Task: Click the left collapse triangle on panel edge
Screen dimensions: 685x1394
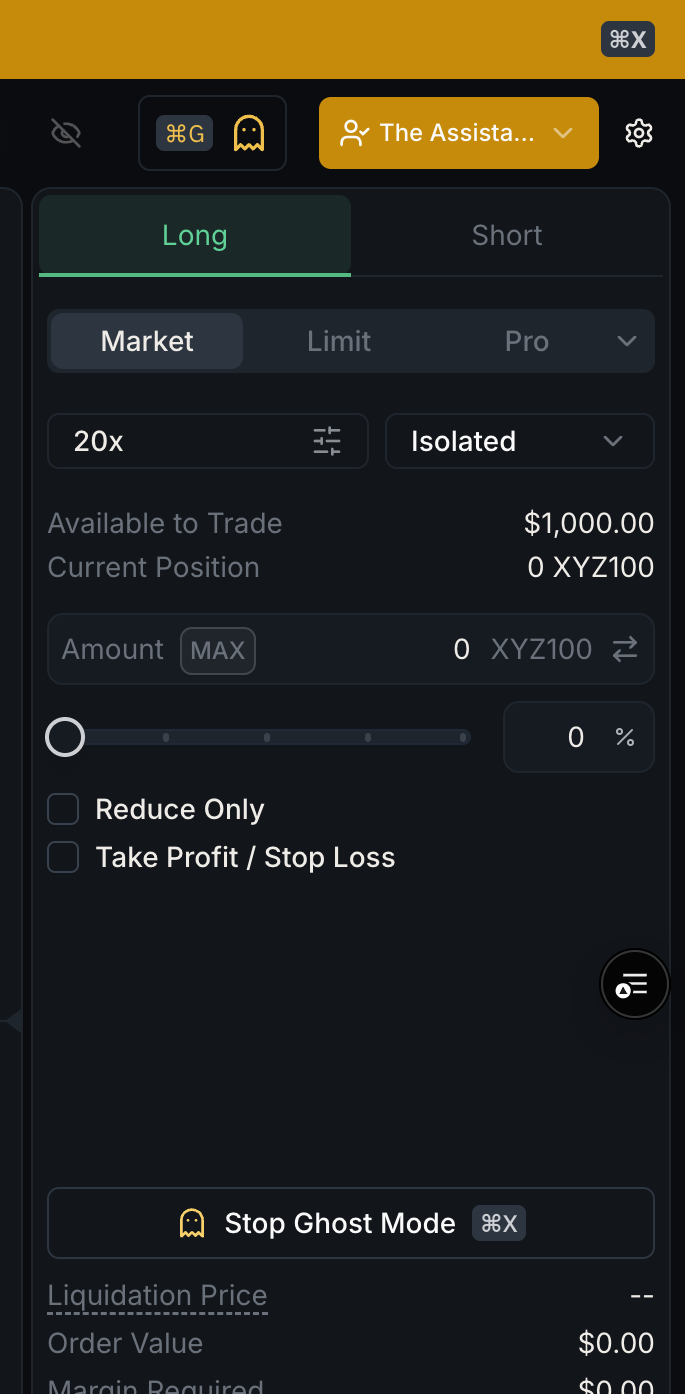Action: click(13, 1021)
